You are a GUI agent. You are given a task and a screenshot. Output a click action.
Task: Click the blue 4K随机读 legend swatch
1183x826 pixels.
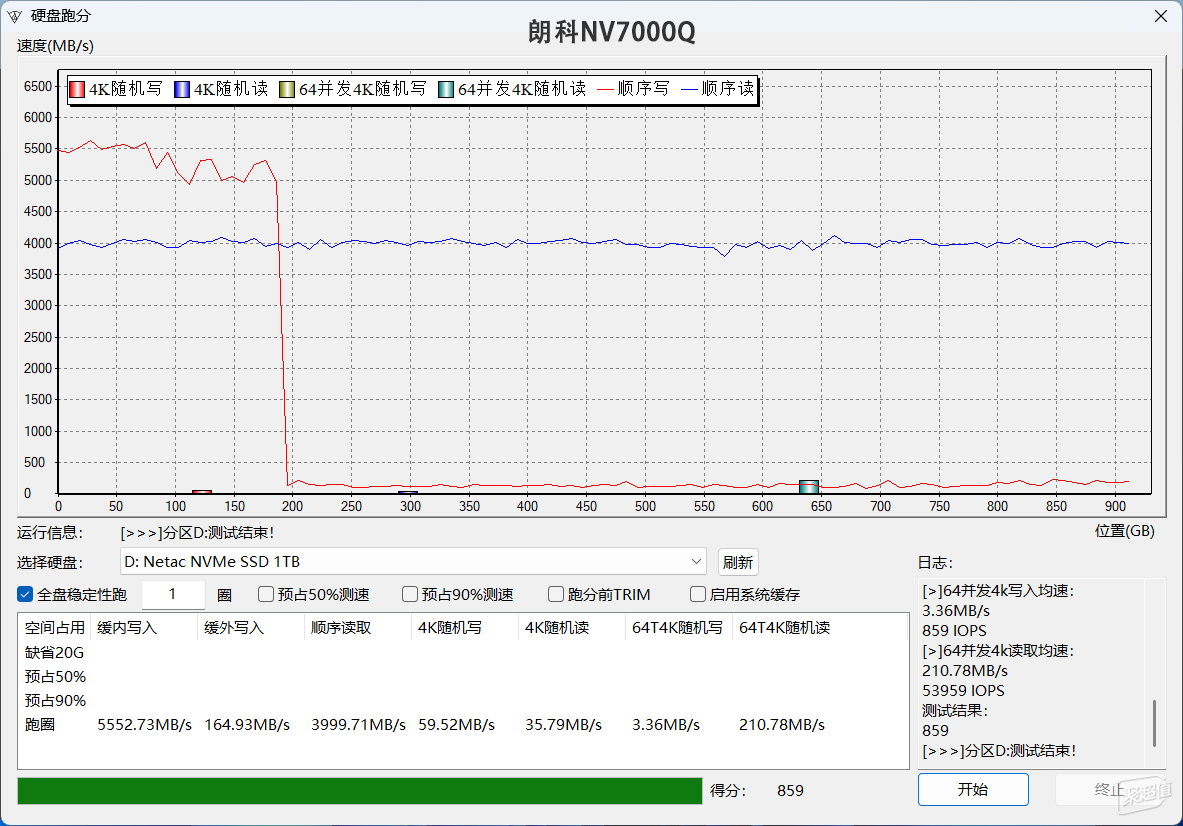click(182, 89)
